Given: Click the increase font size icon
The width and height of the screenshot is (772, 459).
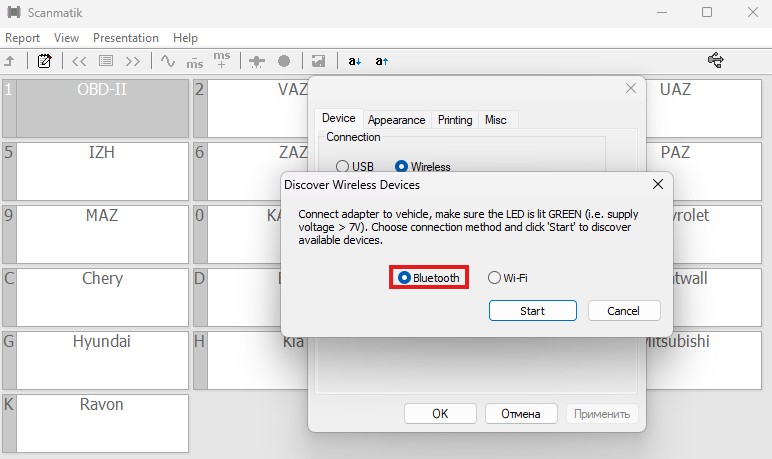Looking at the screenshot, I should (x=381, y=61).
